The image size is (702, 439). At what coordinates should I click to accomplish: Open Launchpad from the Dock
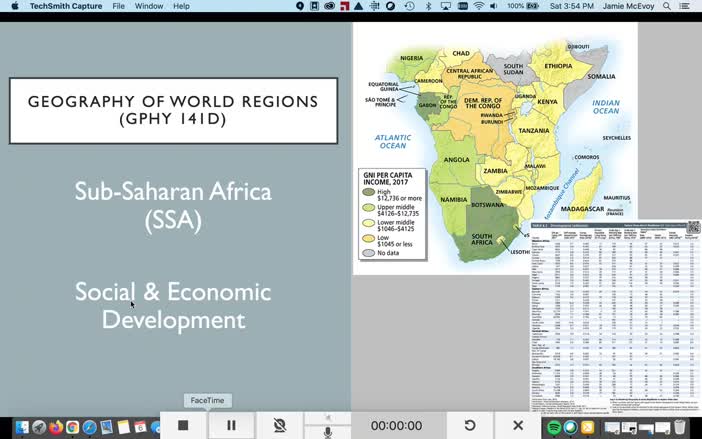[39, 427]
